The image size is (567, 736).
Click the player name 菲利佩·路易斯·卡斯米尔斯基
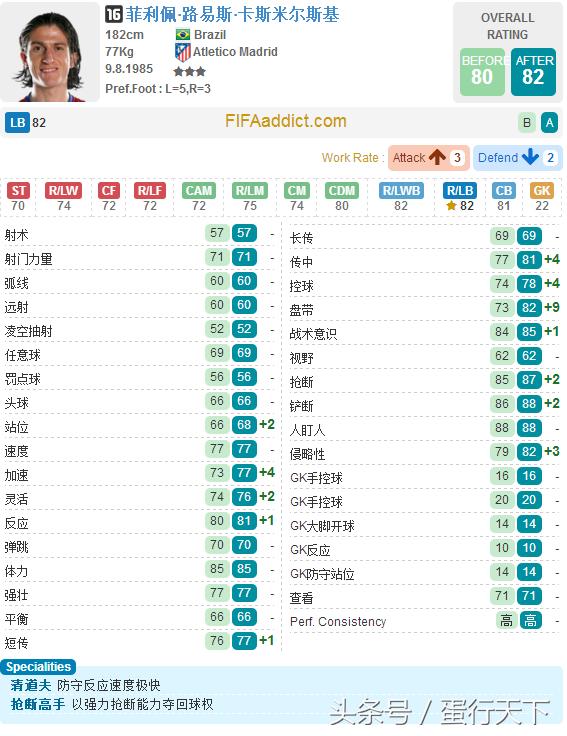[x=232, y=15]
